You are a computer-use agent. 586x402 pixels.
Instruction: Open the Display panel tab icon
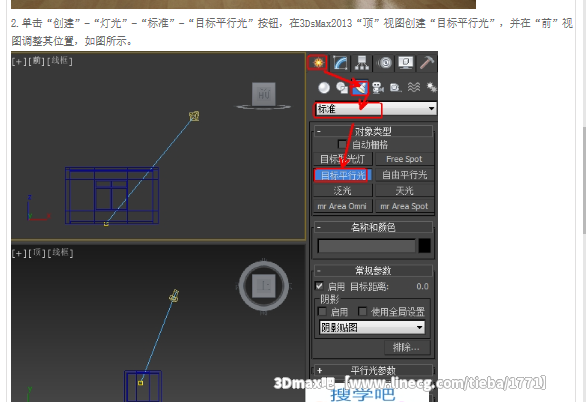405,63
